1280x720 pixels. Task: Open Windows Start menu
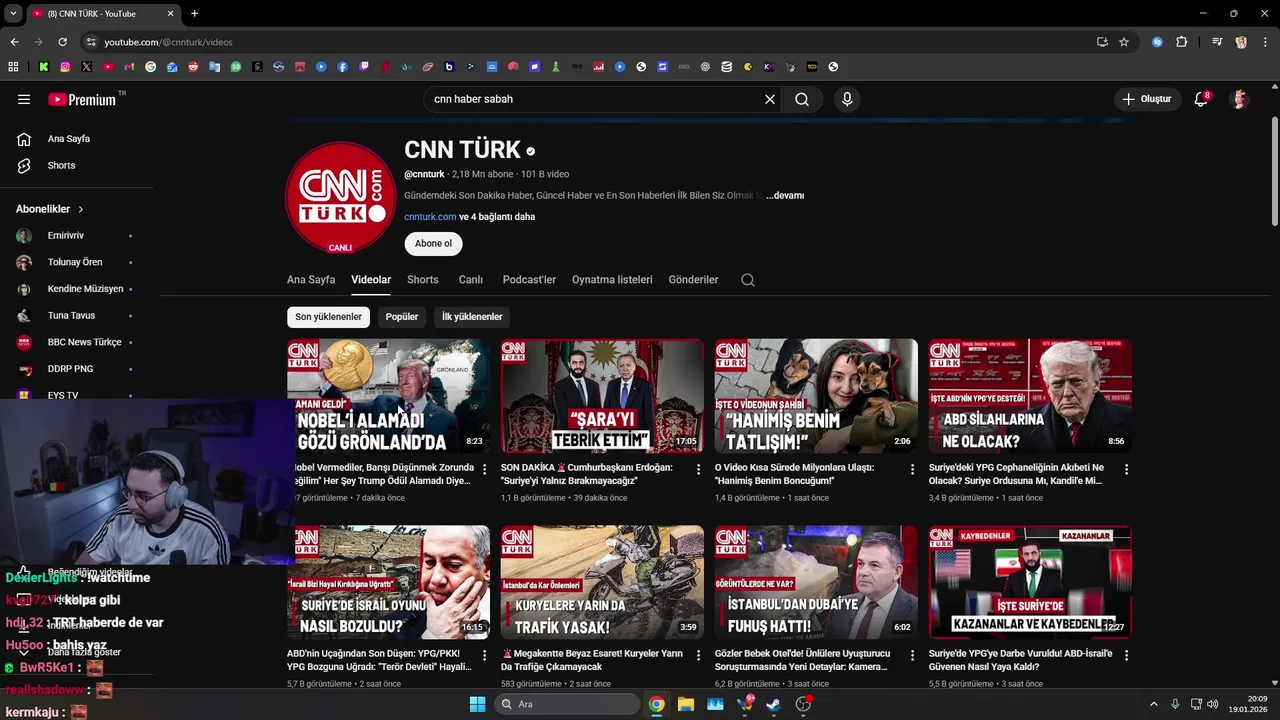click(477, 704)
